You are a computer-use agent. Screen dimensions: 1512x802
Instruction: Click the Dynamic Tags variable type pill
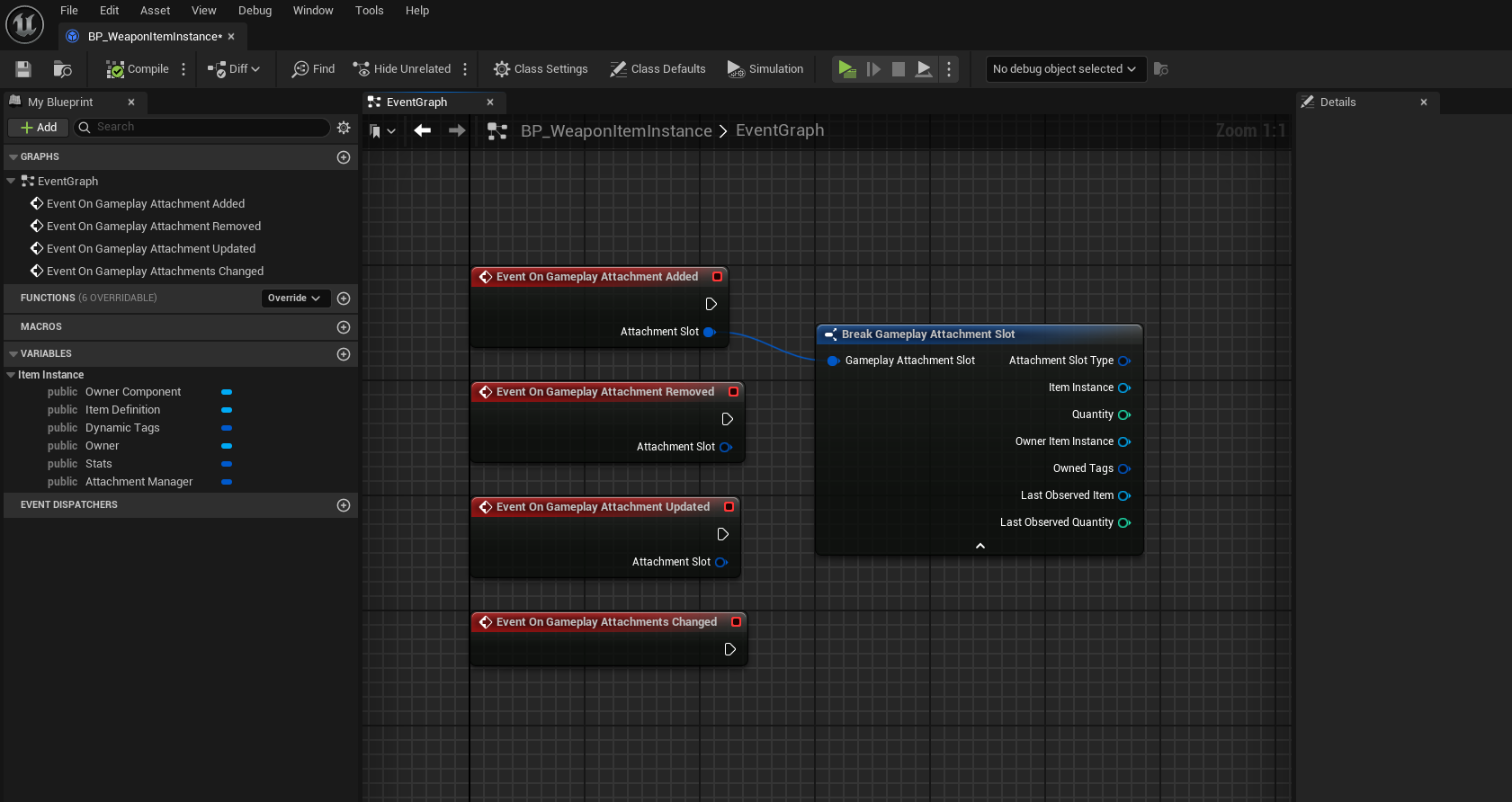click(x=227, y=428)
